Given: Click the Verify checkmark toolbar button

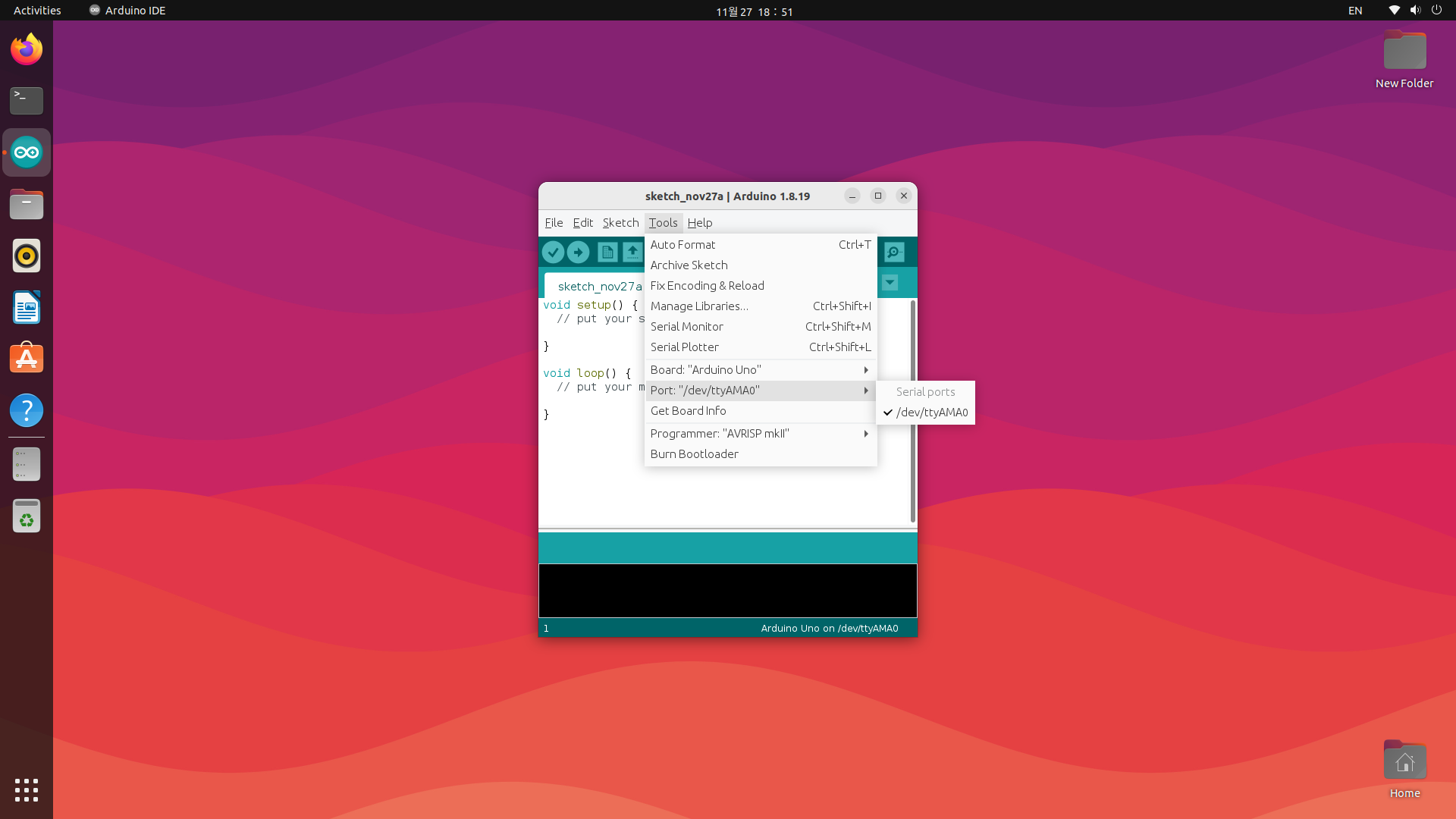Looking at the screenshot, I should [553, 252].
